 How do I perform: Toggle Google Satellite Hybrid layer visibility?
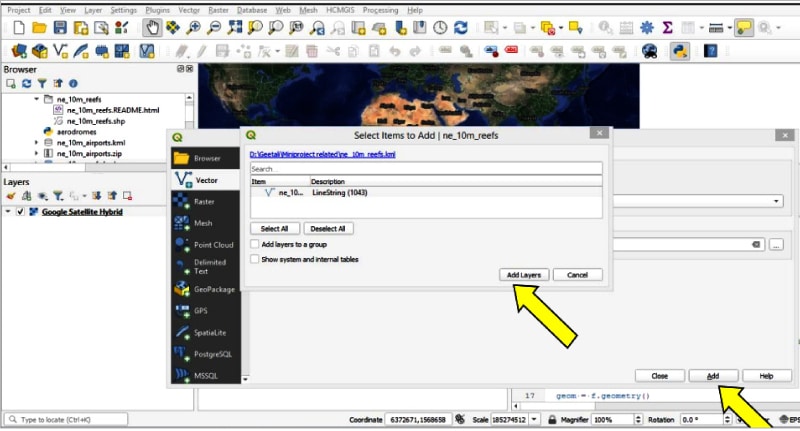21,212
